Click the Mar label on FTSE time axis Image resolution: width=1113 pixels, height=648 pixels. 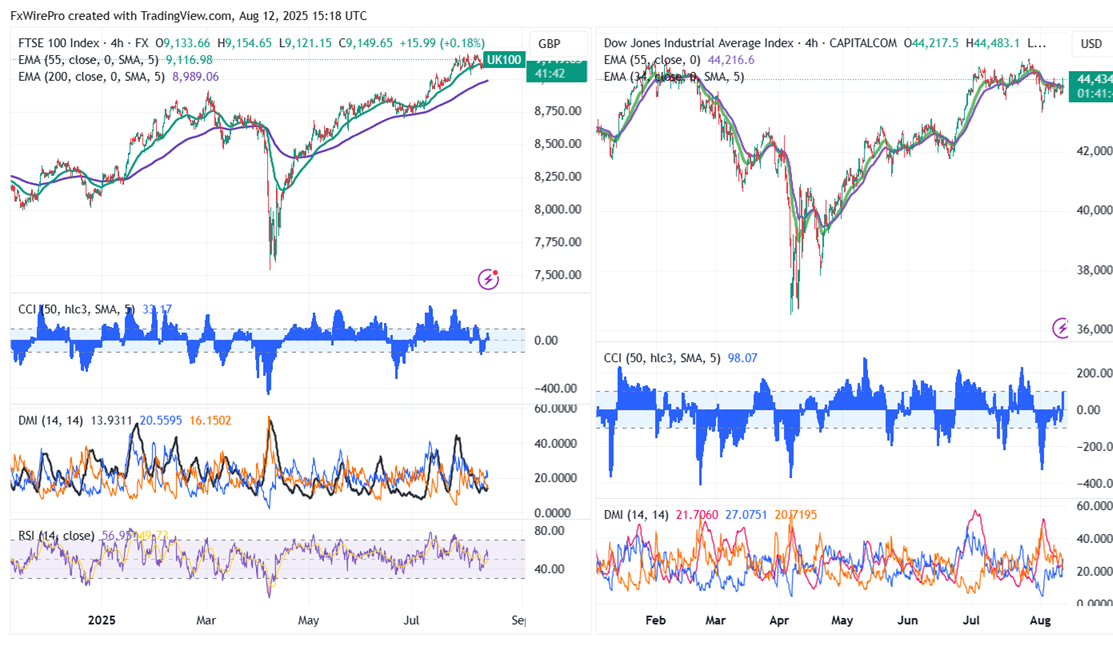(206, 620)
